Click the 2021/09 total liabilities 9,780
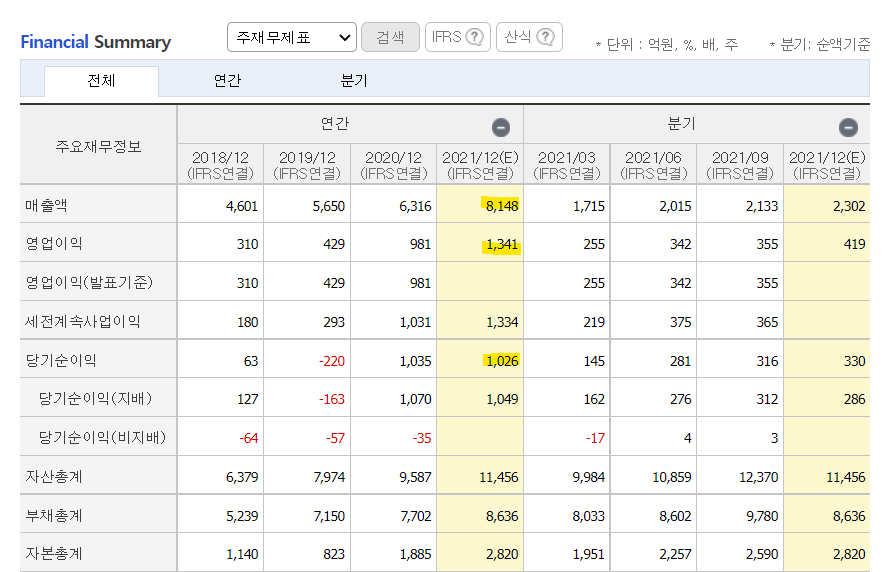This screenshot has width=884, height=572. (x=762, y=516)
